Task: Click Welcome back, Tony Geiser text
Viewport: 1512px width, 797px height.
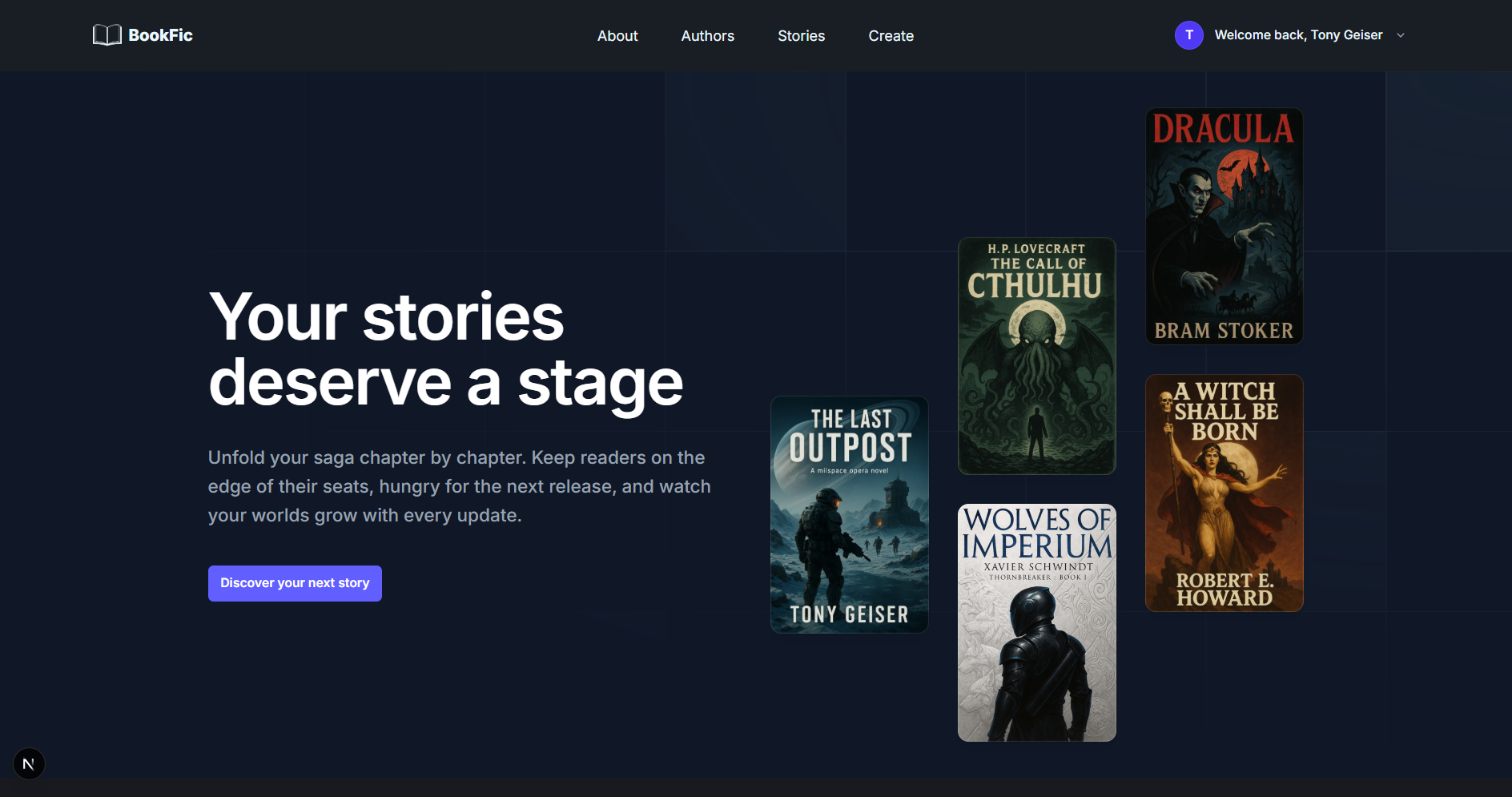Action: pyautogui.click(x=1298, y=34)
